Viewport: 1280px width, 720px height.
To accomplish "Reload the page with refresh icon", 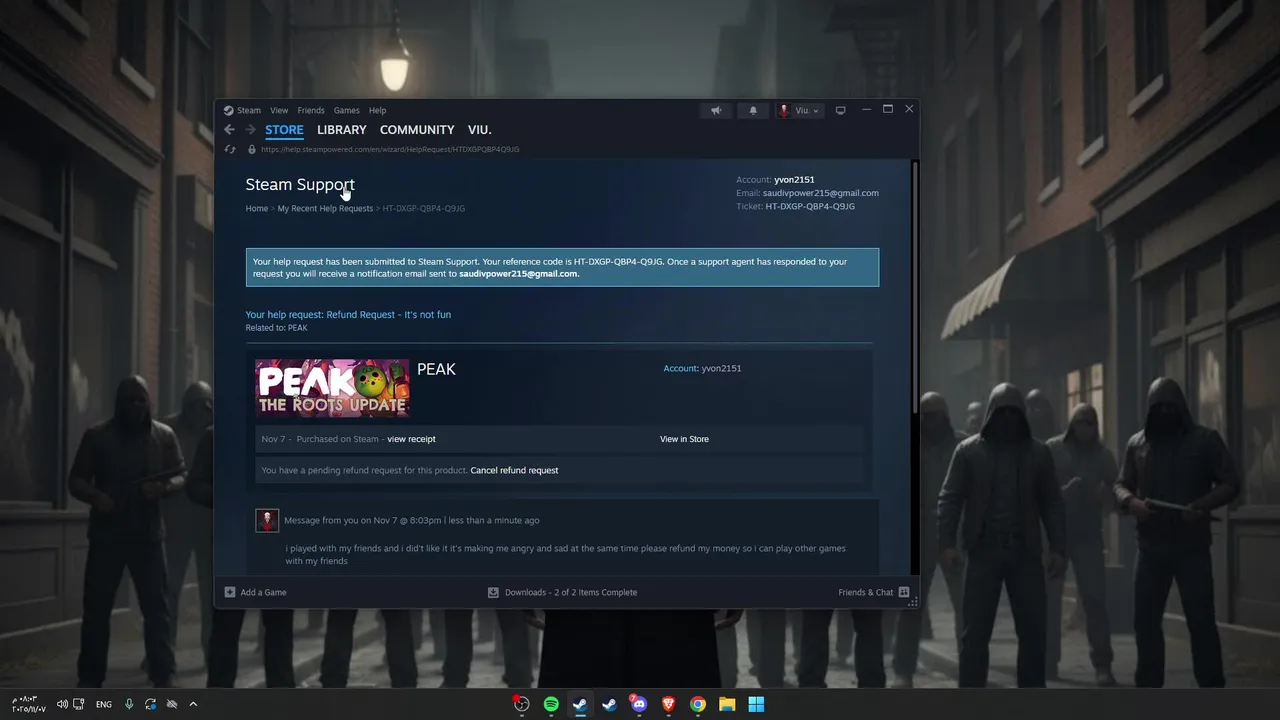I will [230, 149].
